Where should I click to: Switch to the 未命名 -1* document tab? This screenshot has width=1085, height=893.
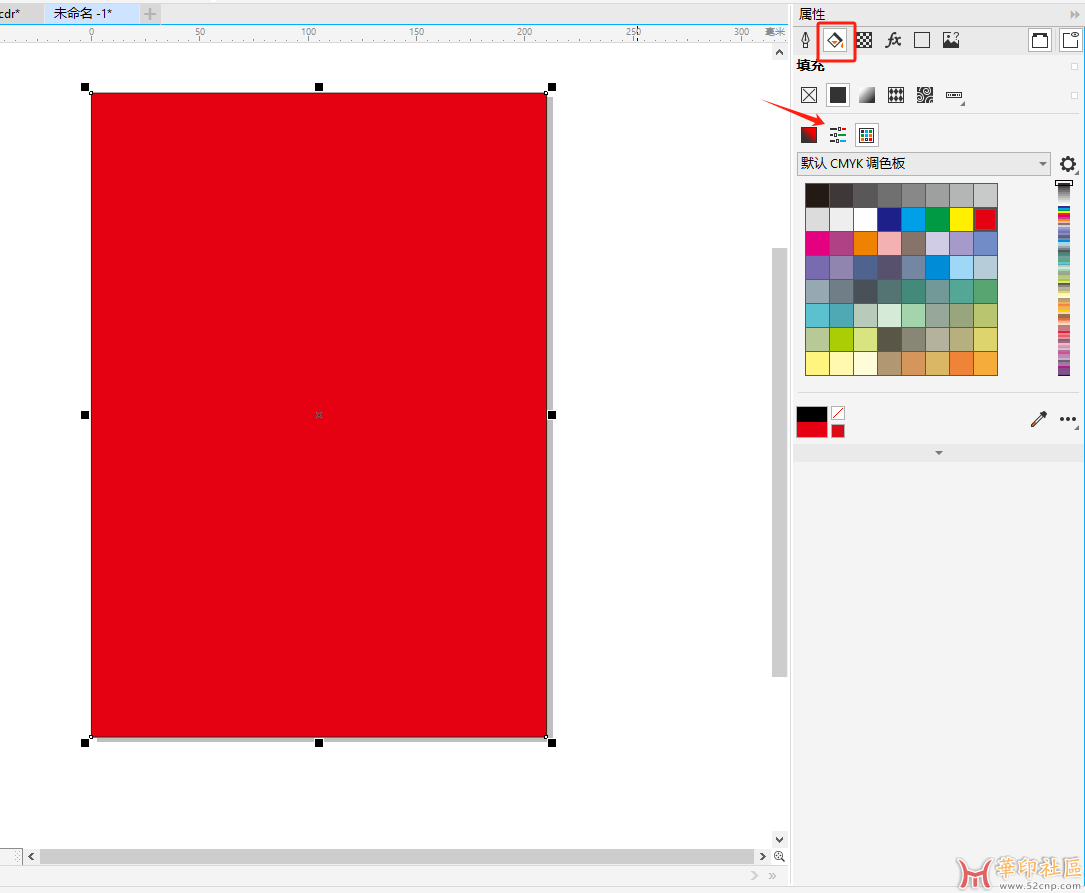coord(91,13)
